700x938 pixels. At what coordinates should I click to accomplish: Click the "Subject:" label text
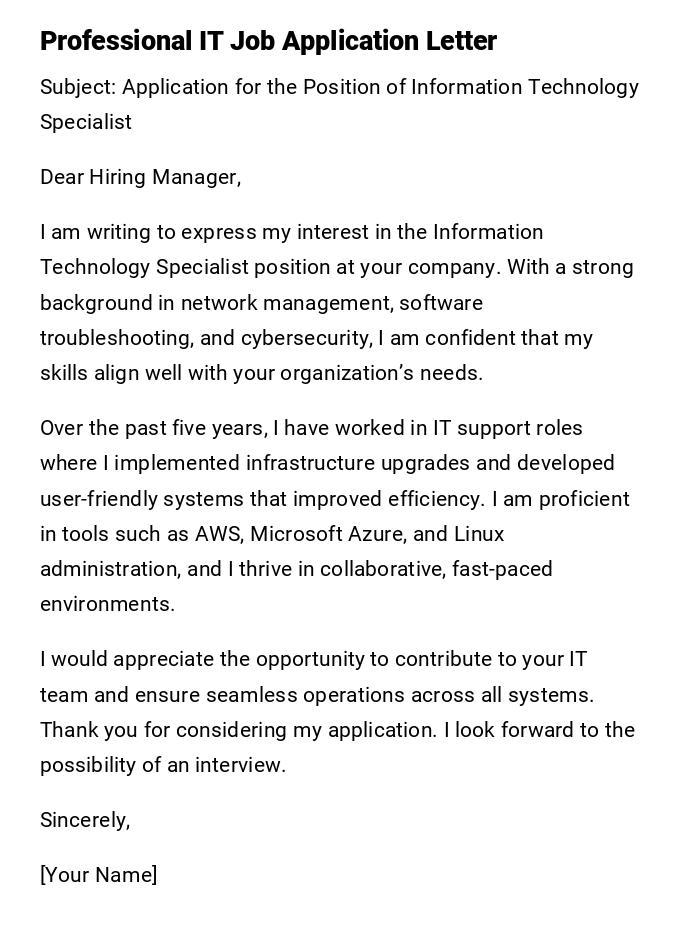(78, 87)
